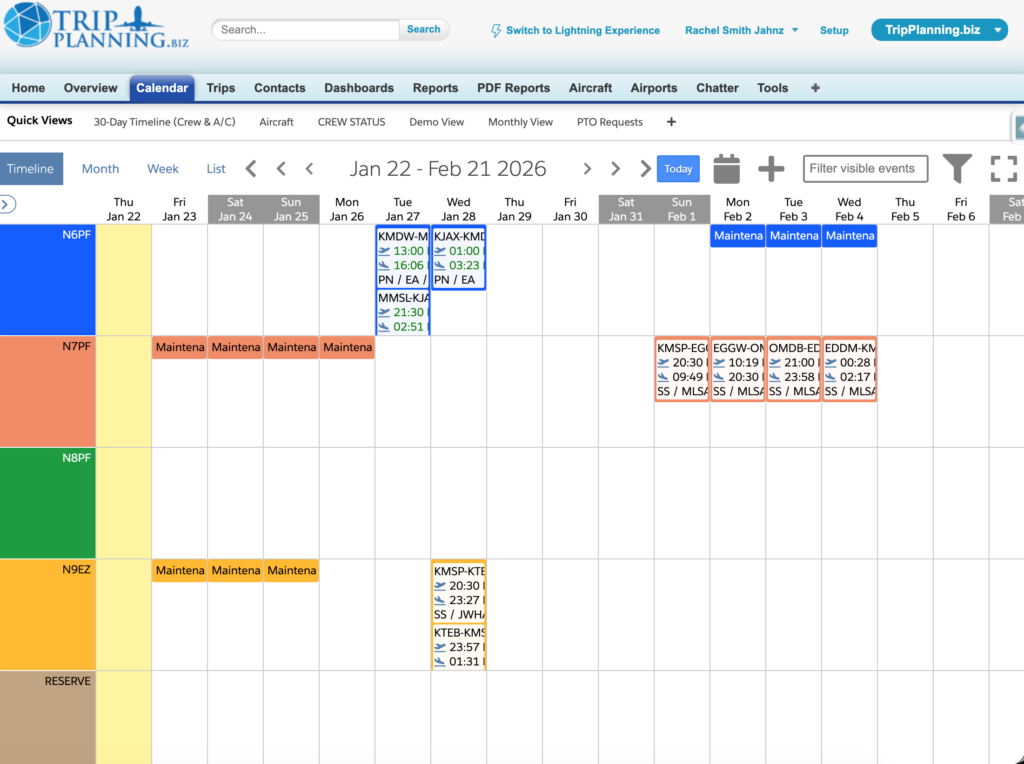Click the plus icon to add event
The width and height of the screenshot is (1024, 764).
[771, 169]
